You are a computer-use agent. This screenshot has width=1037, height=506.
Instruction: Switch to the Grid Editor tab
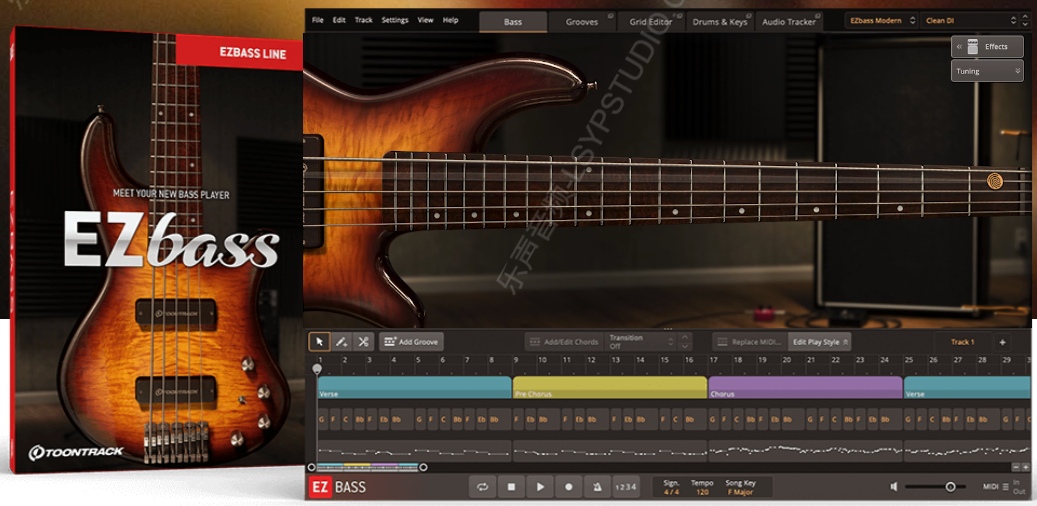pyautogui.click(x=651, y=22)
